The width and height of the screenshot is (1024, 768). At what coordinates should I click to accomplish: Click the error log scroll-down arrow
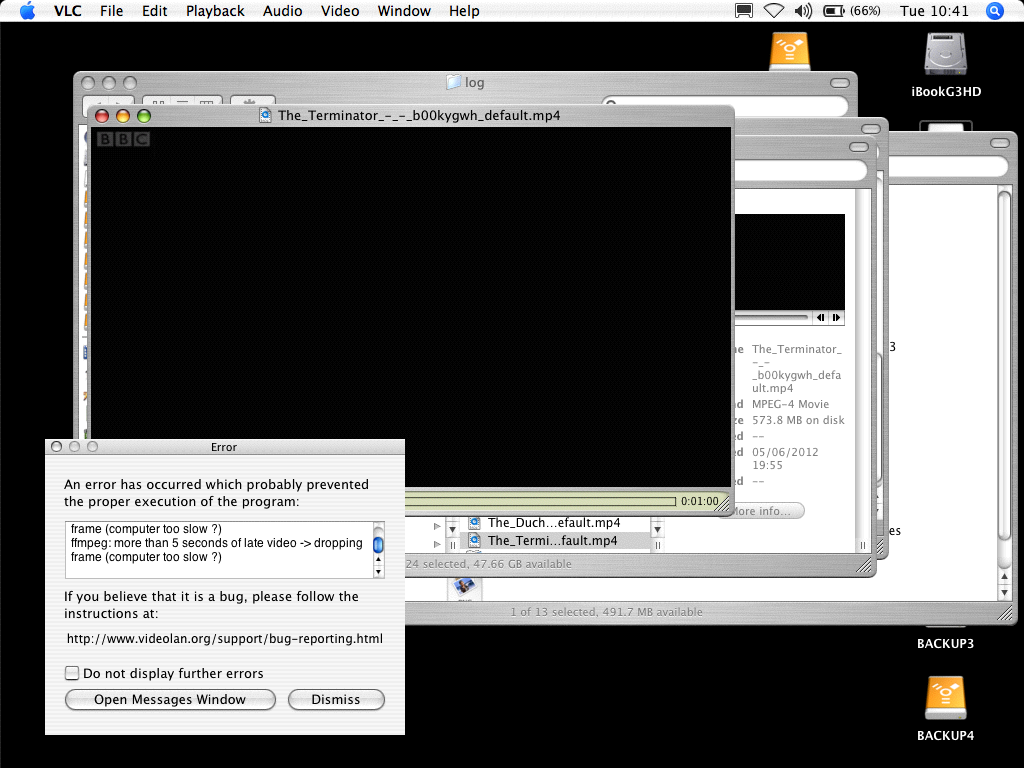point(378,571)
